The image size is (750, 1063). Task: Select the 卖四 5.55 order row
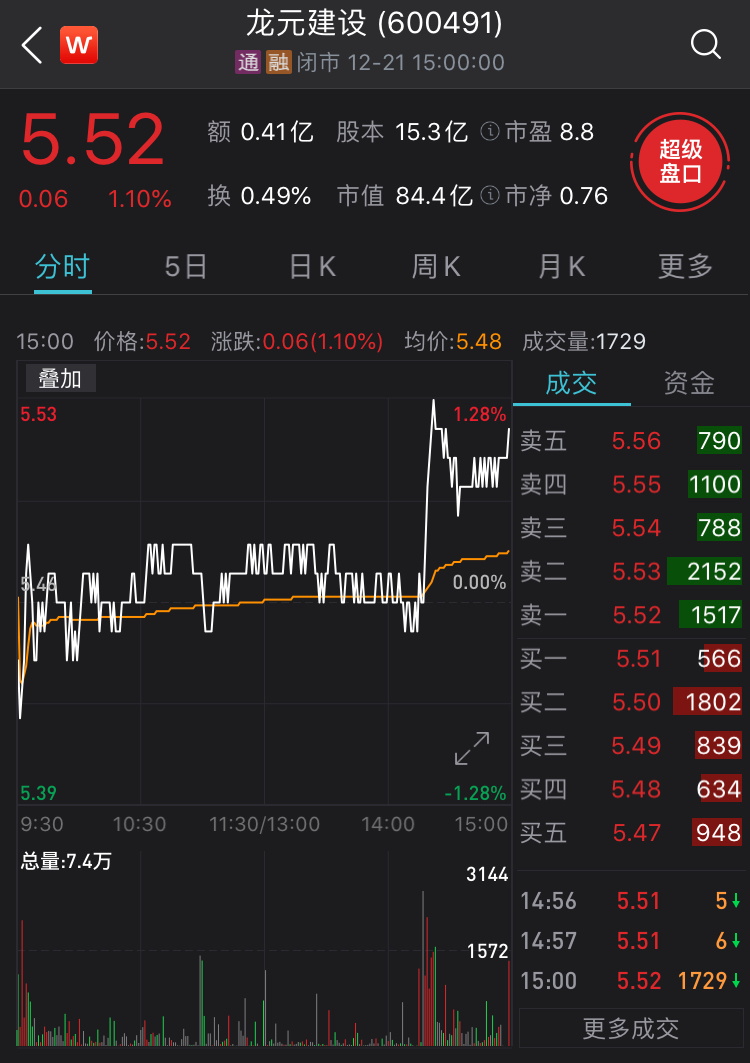pos(631,484)
